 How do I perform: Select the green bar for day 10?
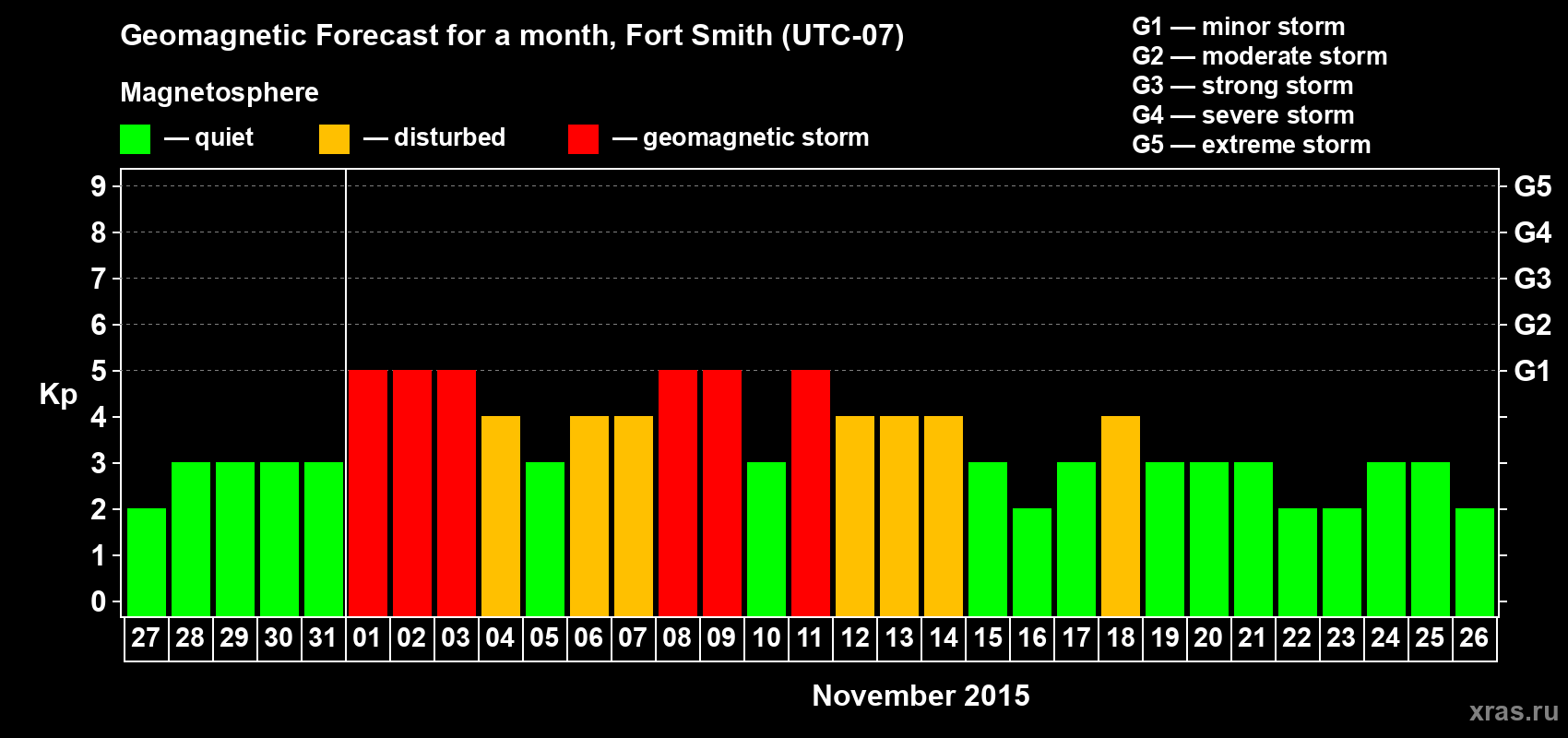(x=766, y=540)
